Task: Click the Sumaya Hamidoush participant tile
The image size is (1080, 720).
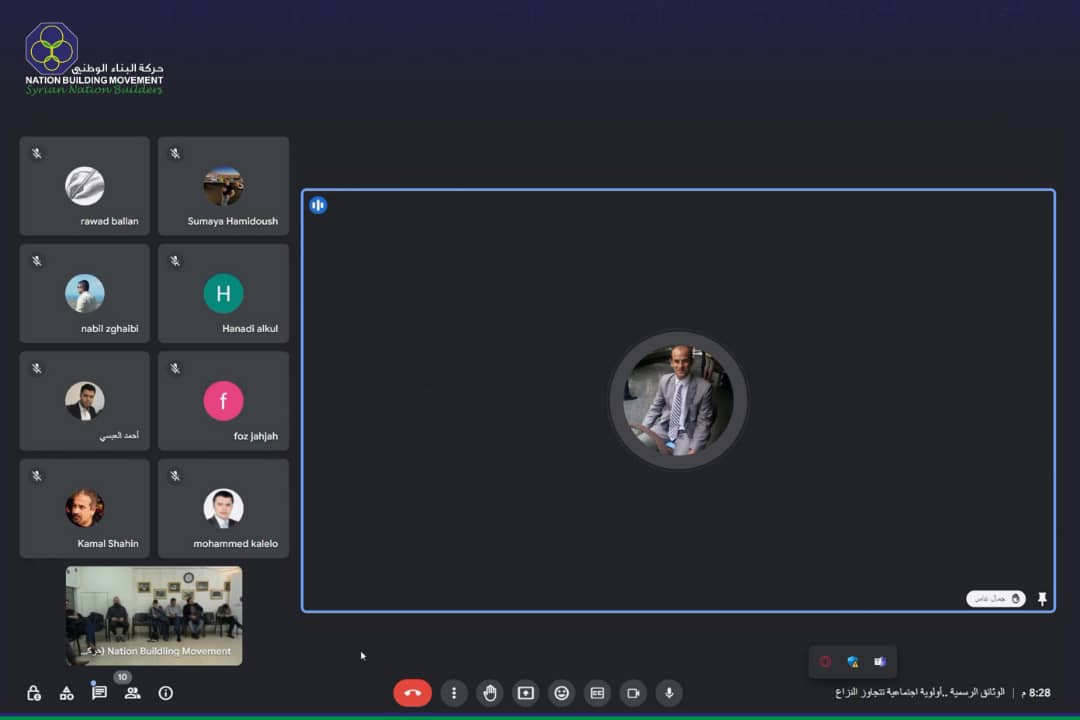Action: 224,187
